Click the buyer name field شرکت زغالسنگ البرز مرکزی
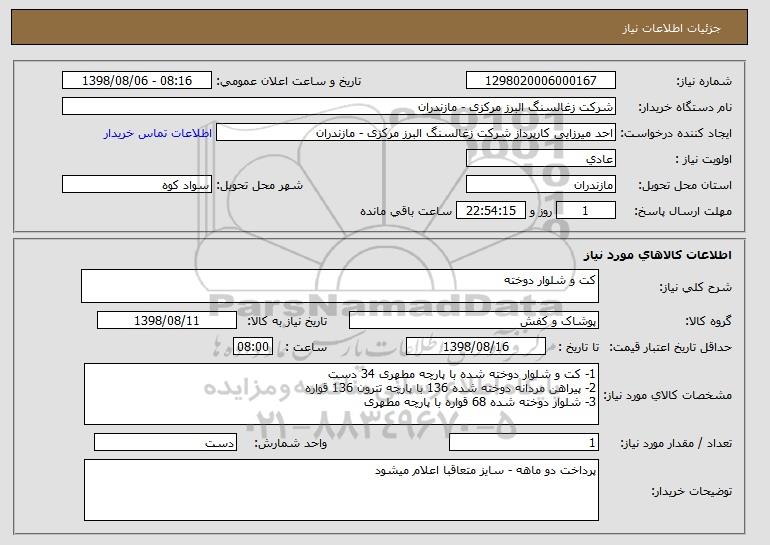 [339, 107]
